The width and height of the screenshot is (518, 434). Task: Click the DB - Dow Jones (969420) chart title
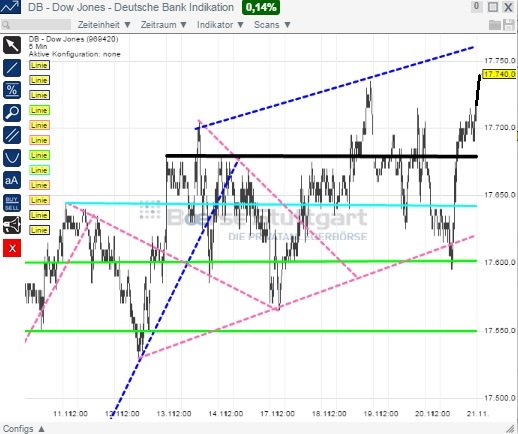pos(73,39)
